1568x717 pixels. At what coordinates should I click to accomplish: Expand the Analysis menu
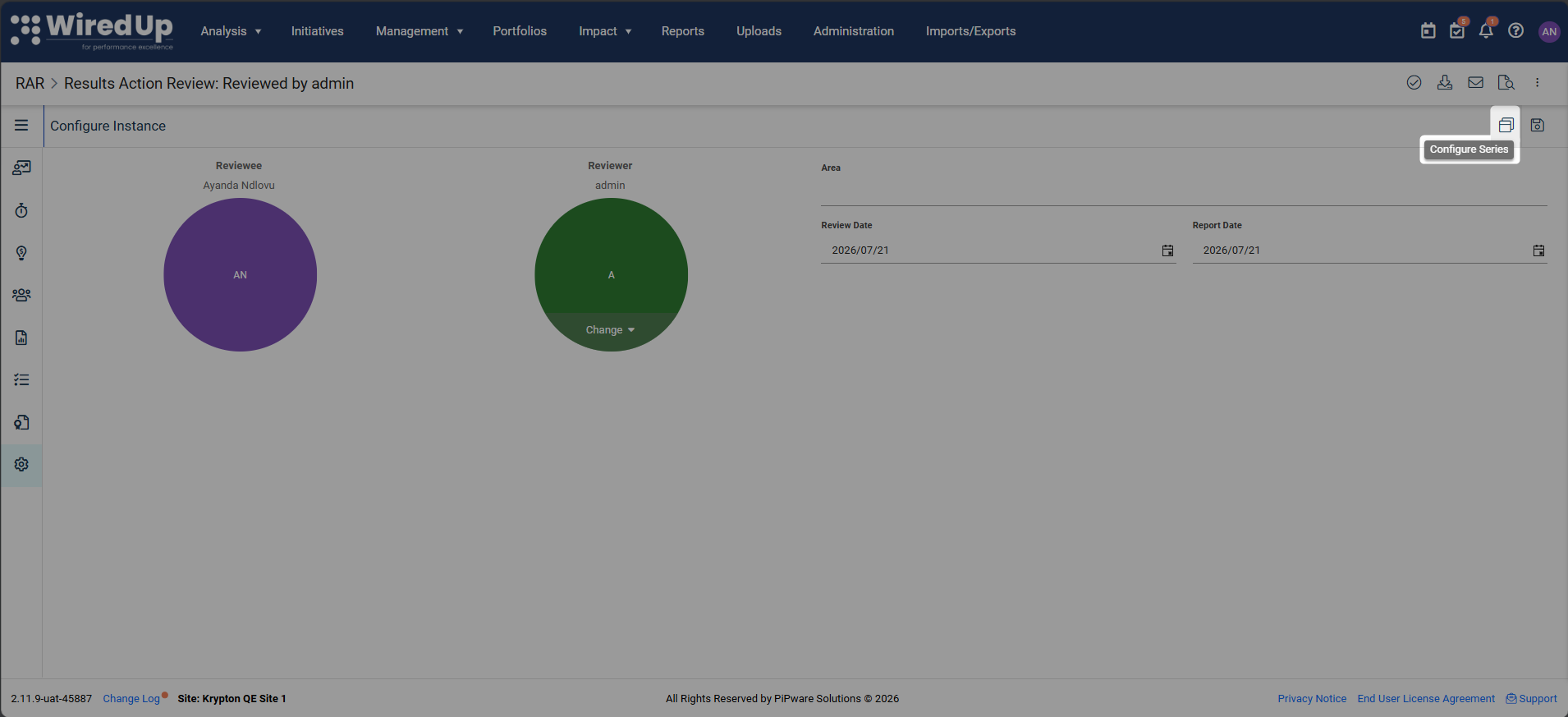231,31
